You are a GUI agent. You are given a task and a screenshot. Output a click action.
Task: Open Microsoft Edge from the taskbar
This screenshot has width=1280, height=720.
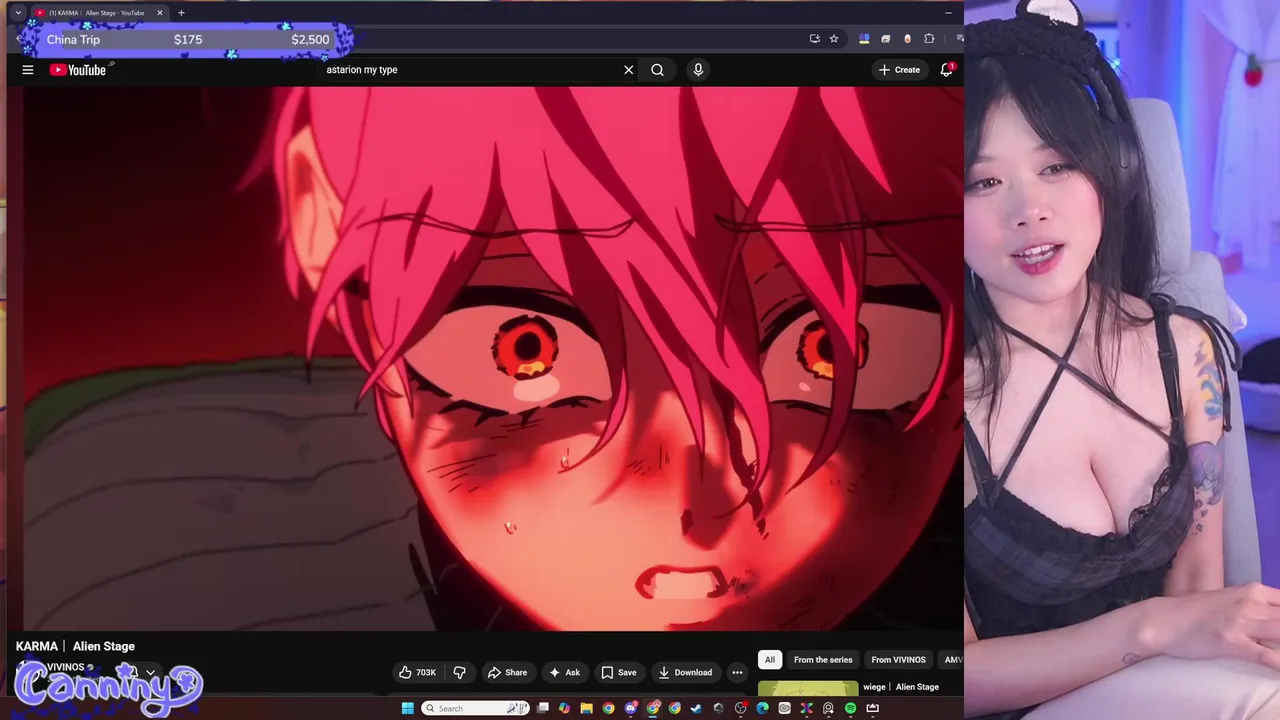(762, 708)
